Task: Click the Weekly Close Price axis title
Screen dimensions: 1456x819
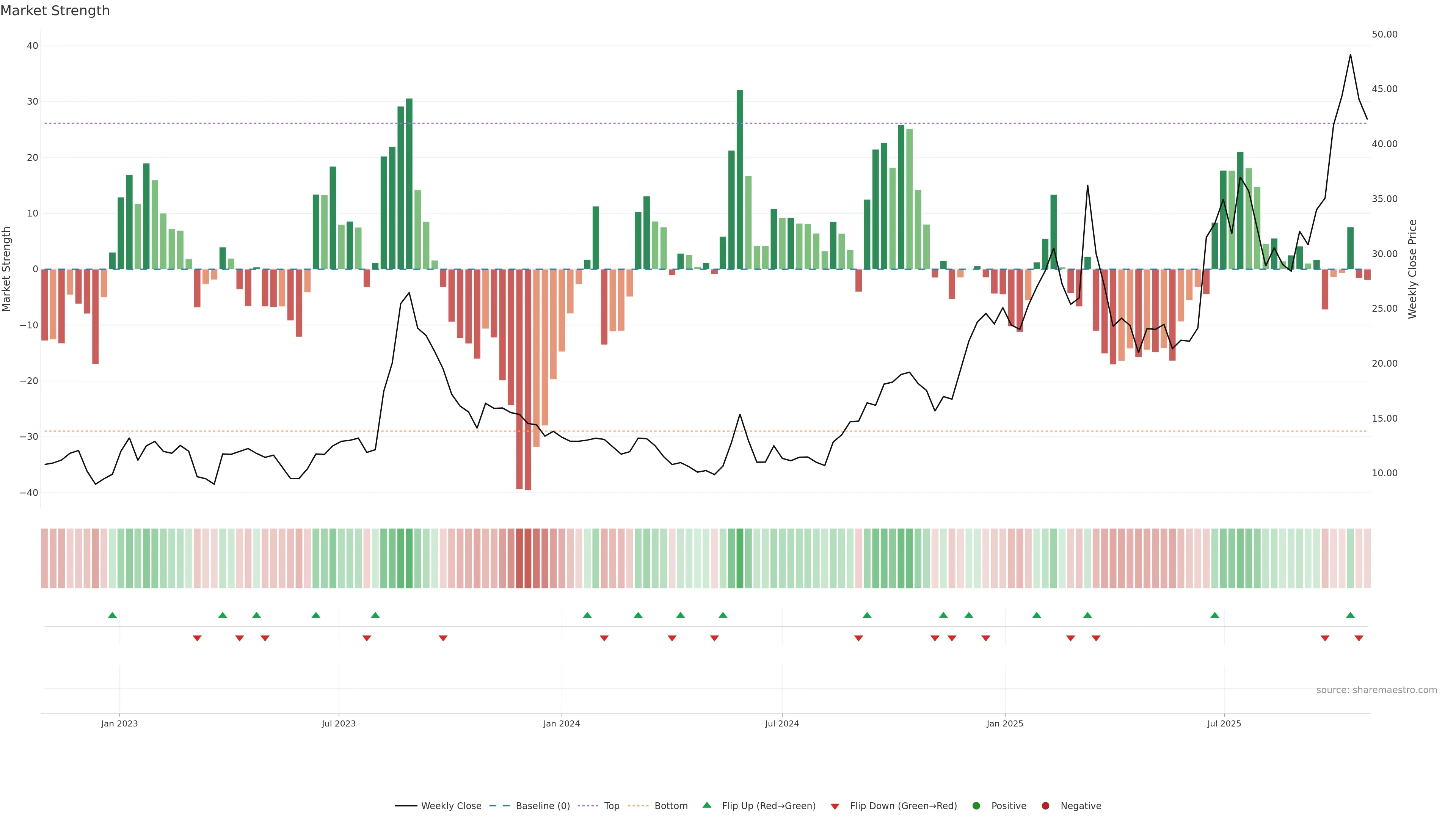Action: pos(1412,269)
